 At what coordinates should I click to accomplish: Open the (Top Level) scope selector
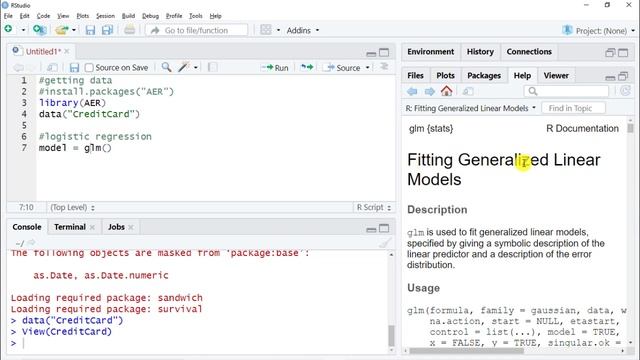(x=72, y=207)
